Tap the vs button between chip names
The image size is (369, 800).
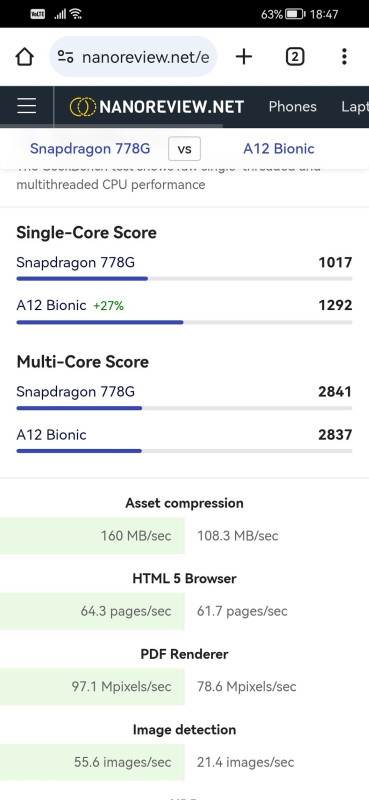click(184, 149)
